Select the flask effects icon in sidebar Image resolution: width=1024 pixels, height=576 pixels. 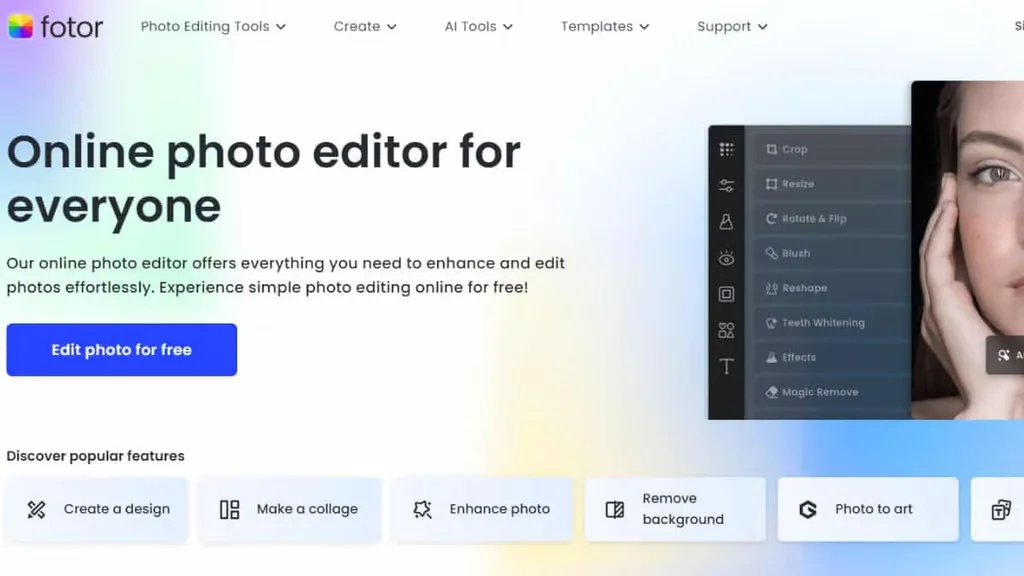point(727,222)
